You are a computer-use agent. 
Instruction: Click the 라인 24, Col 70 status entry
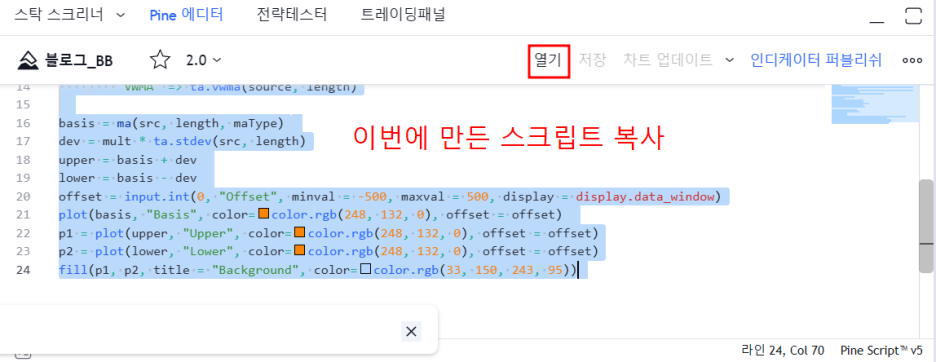click(783, 351)
